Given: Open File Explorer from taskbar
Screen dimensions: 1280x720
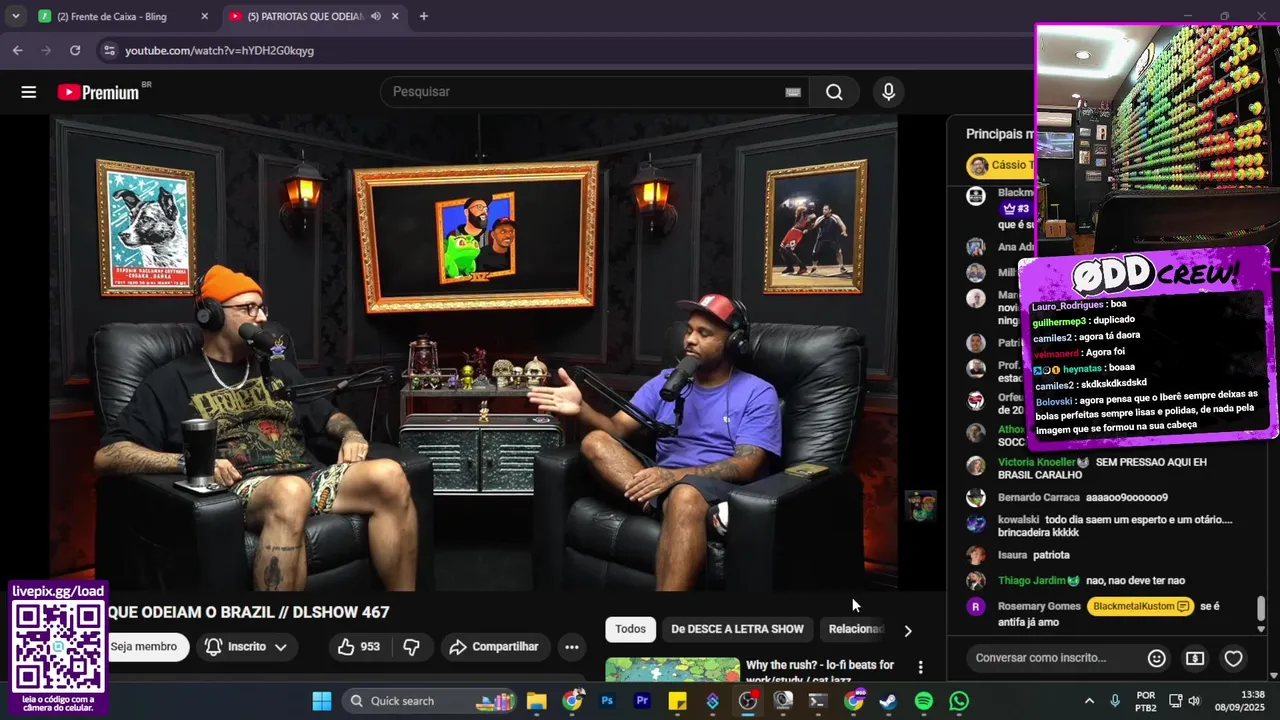Looking at the screenshot, I should point(537,701).
